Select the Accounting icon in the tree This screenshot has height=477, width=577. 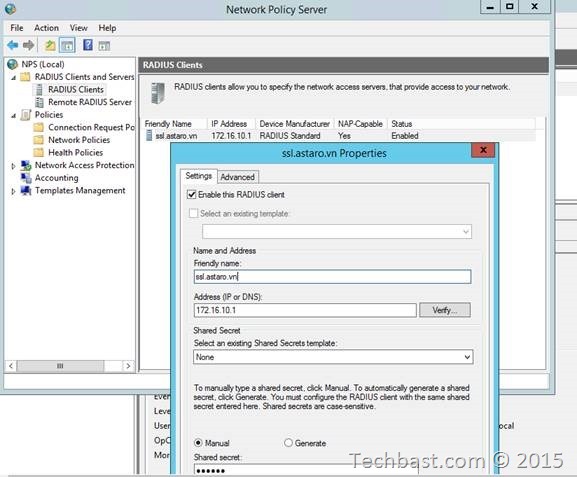pos(26,178)
